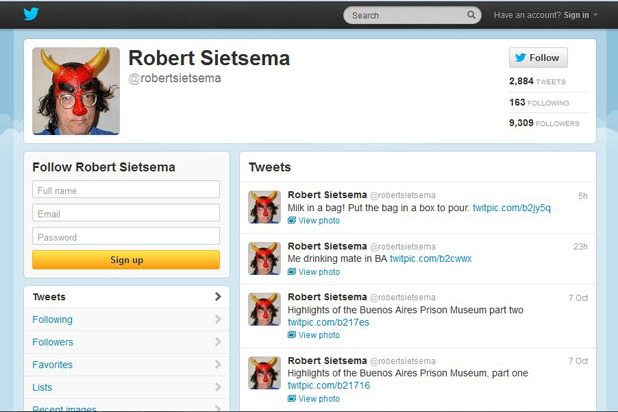
Task: Open 7 Oct timestamp on part one tweet
Action: [578, 361]
